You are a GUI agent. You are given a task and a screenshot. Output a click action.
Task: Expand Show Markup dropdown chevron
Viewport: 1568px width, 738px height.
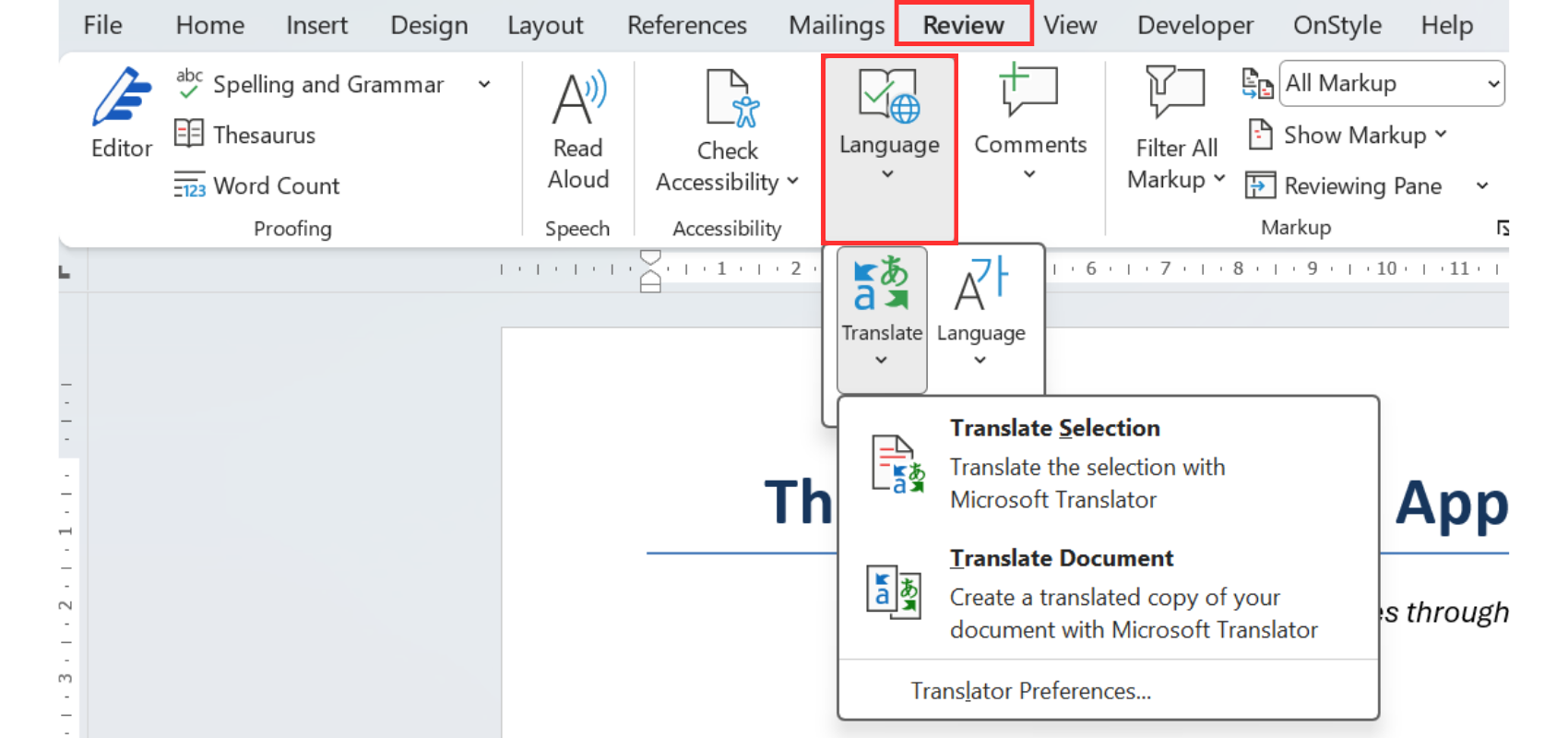1441,135
